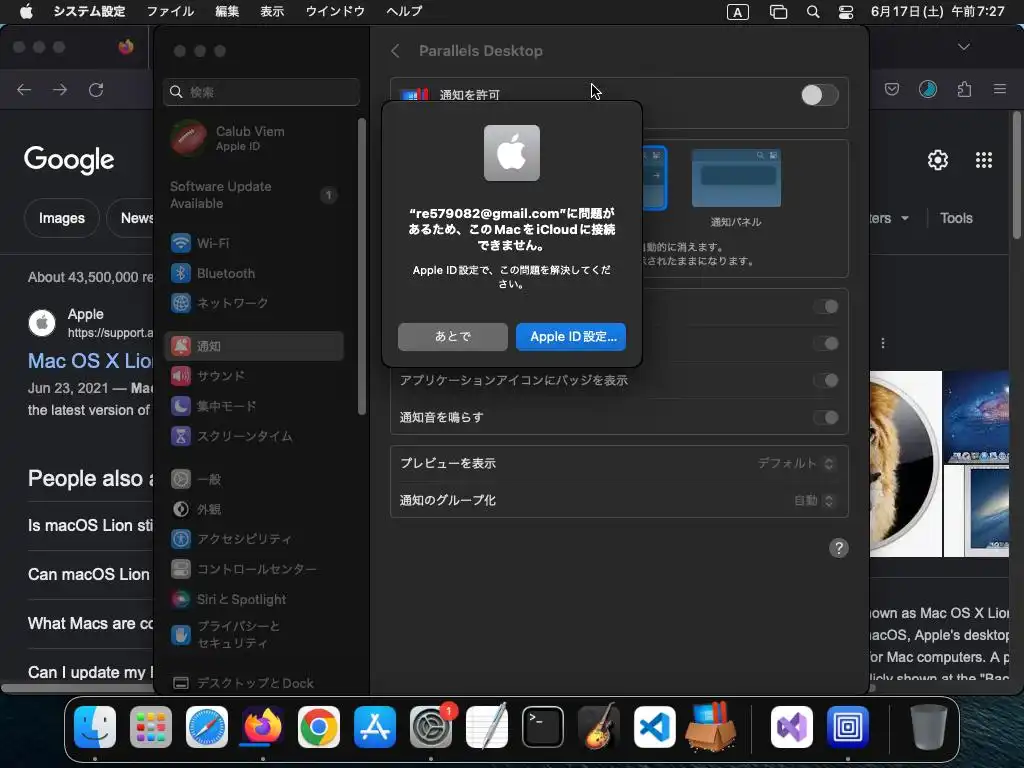Select Bluetooth in settings sidebar
The image size is (1024, 768).
point(253,273)
